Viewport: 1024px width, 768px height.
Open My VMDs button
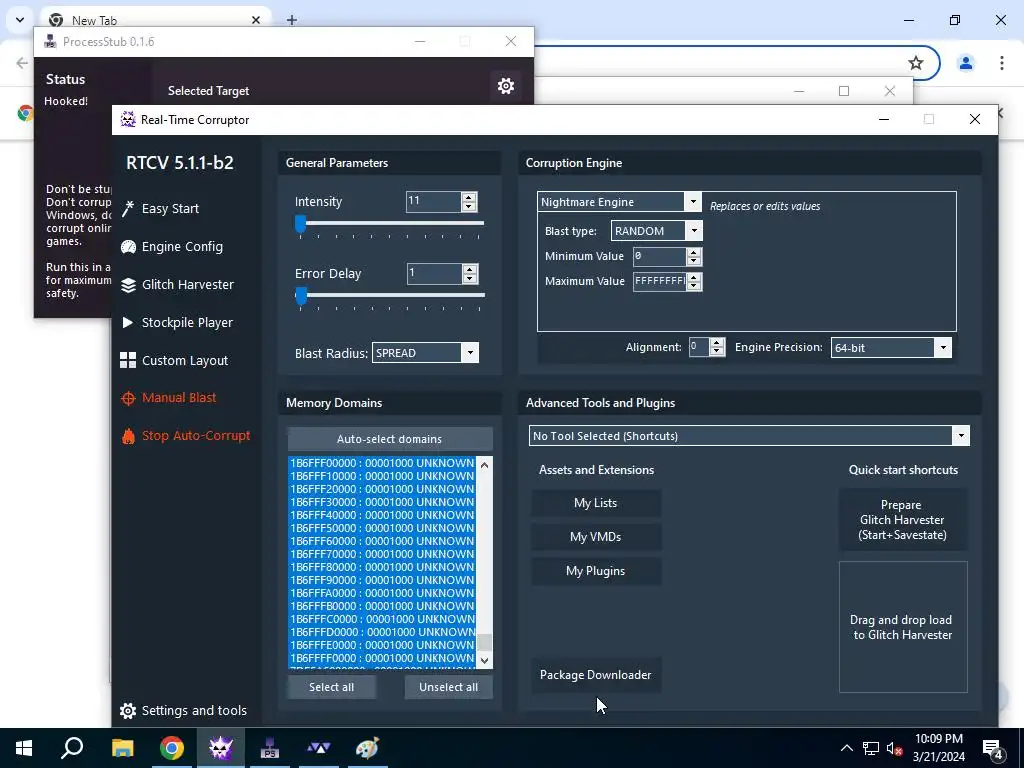pyautogui.click(x=596, y=537)
